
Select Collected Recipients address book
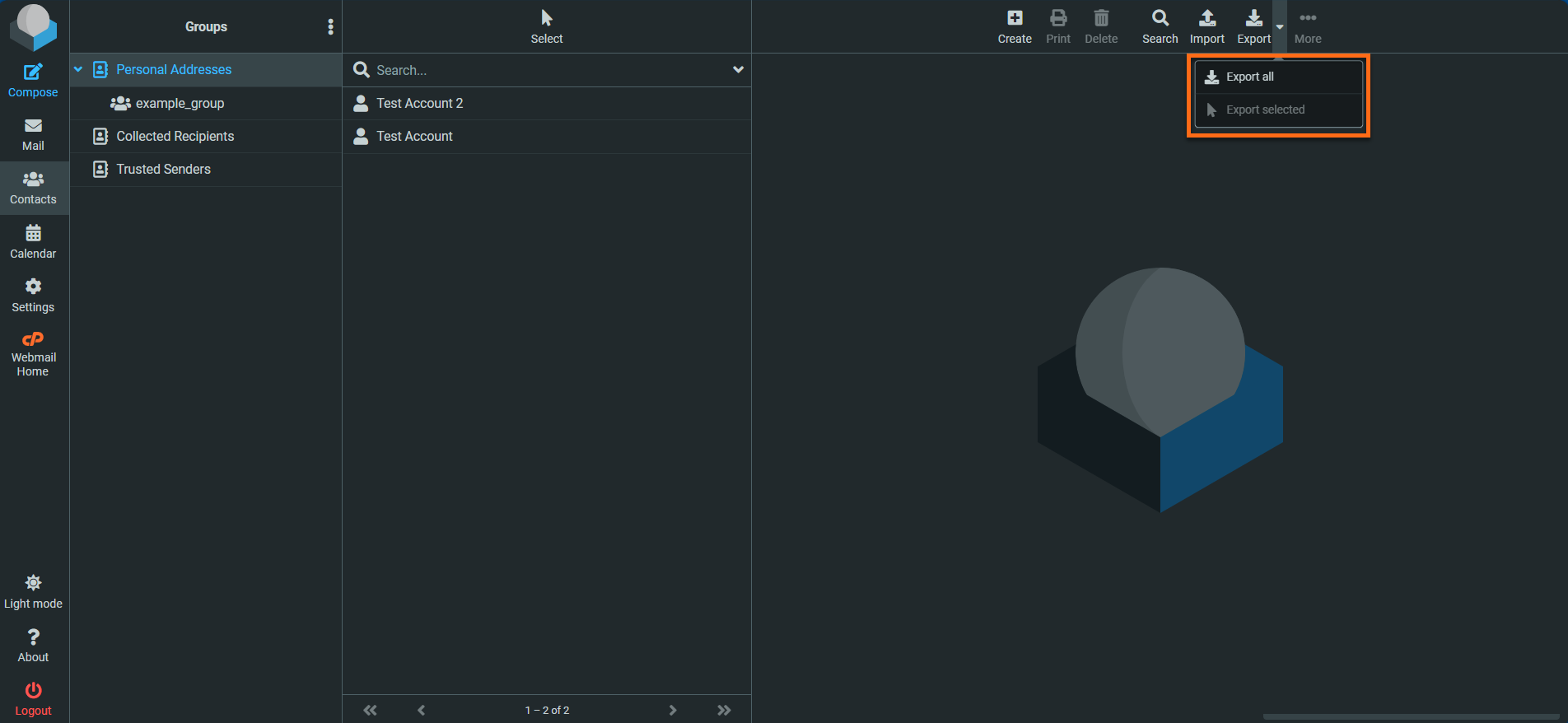206,136
